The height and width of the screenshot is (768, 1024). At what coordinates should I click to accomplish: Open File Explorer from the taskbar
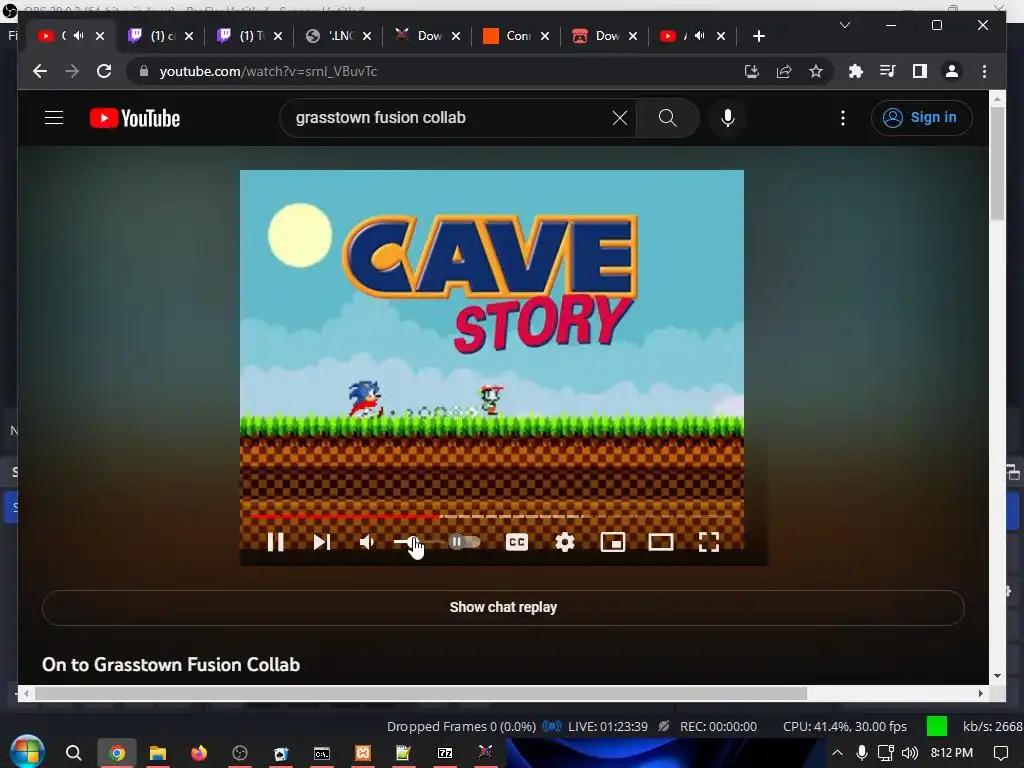pyautogui.click(x=157, y=753)
